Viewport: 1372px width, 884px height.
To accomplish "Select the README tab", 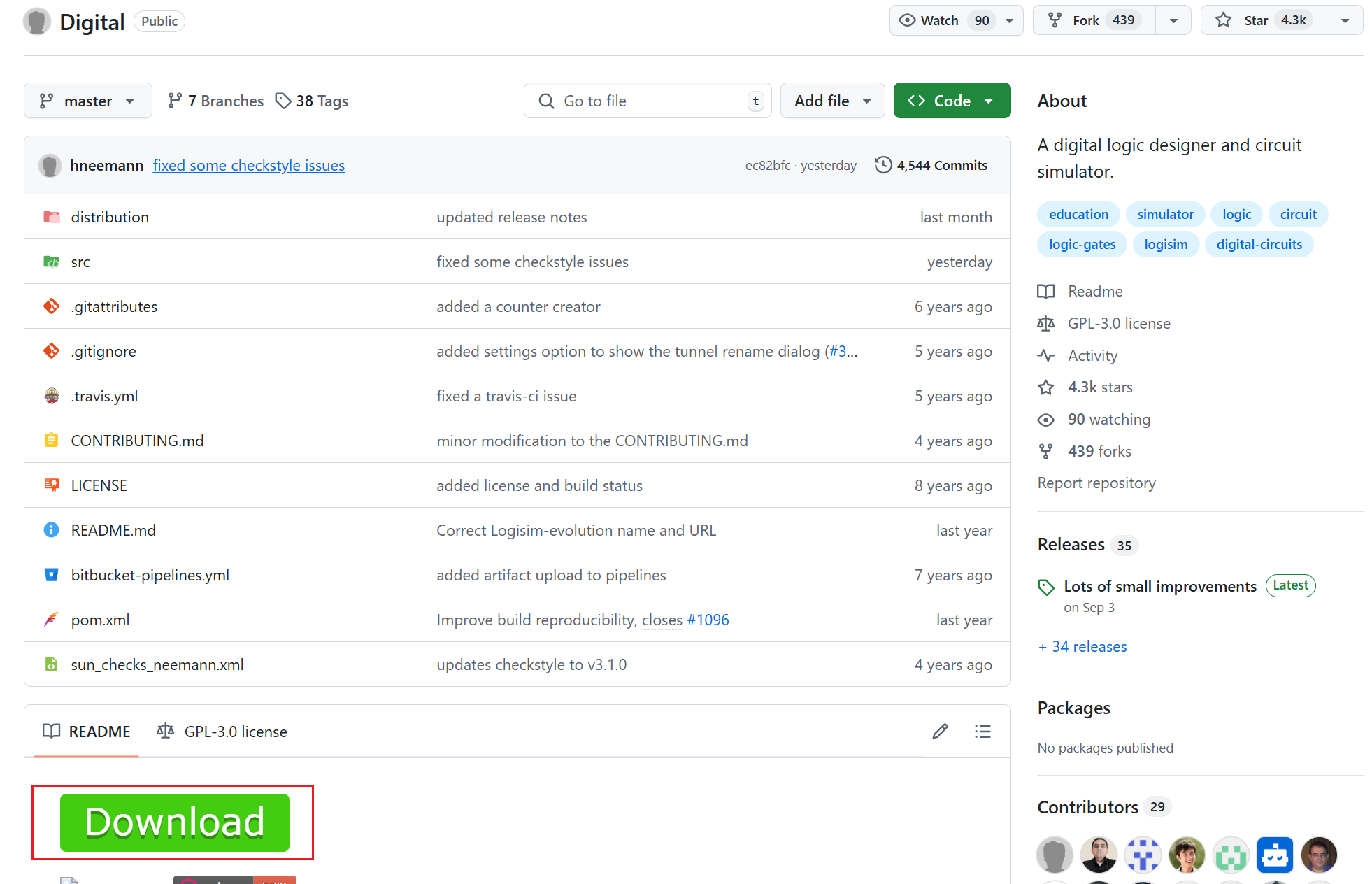I will pos(87,732).
